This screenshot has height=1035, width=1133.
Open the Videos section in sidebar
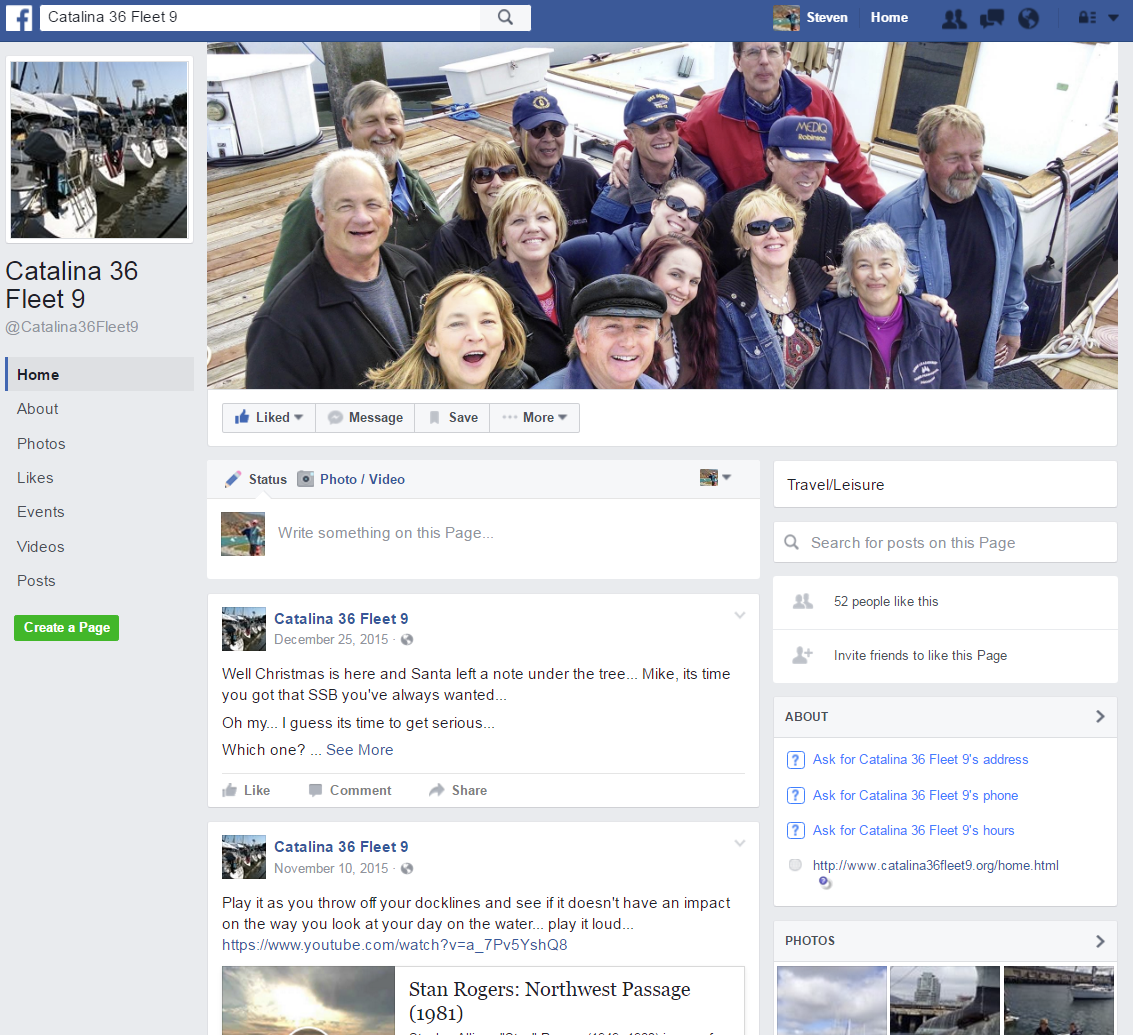[x=40, y=546]
